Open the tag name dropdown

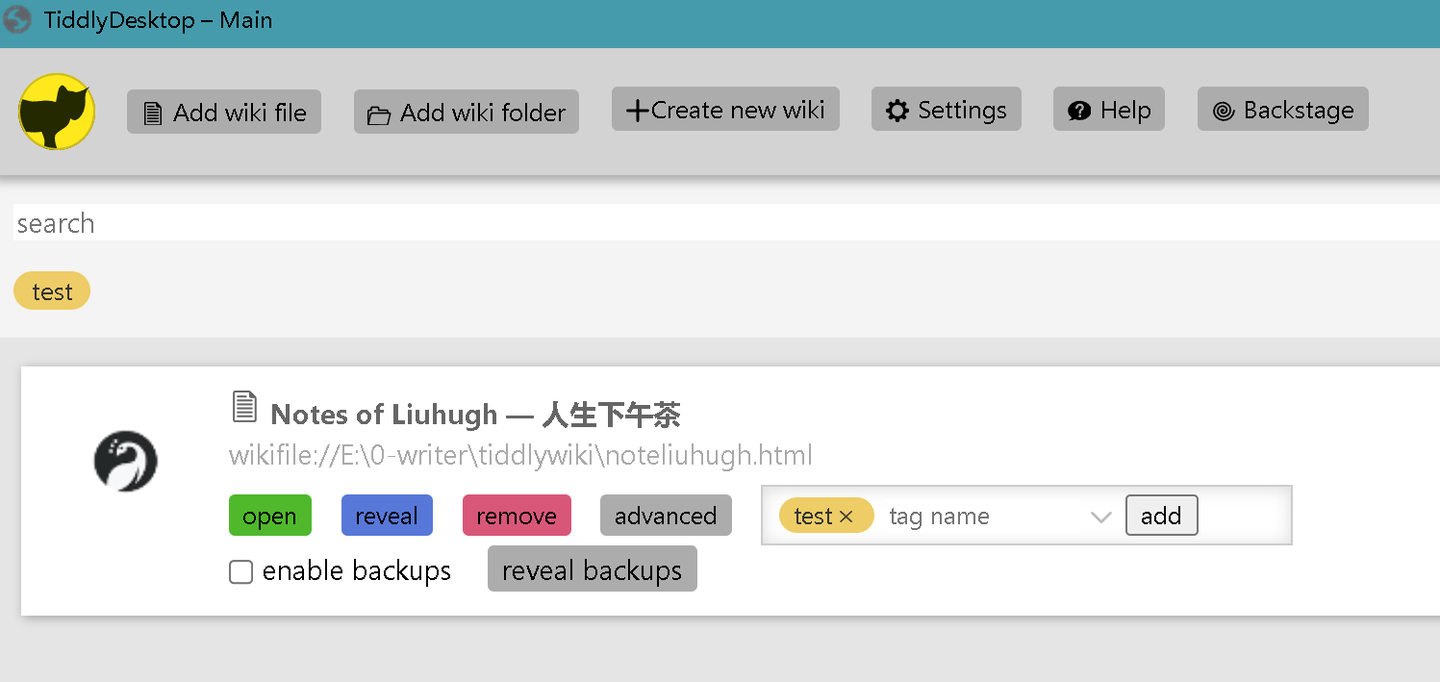tap(1101, 515)
